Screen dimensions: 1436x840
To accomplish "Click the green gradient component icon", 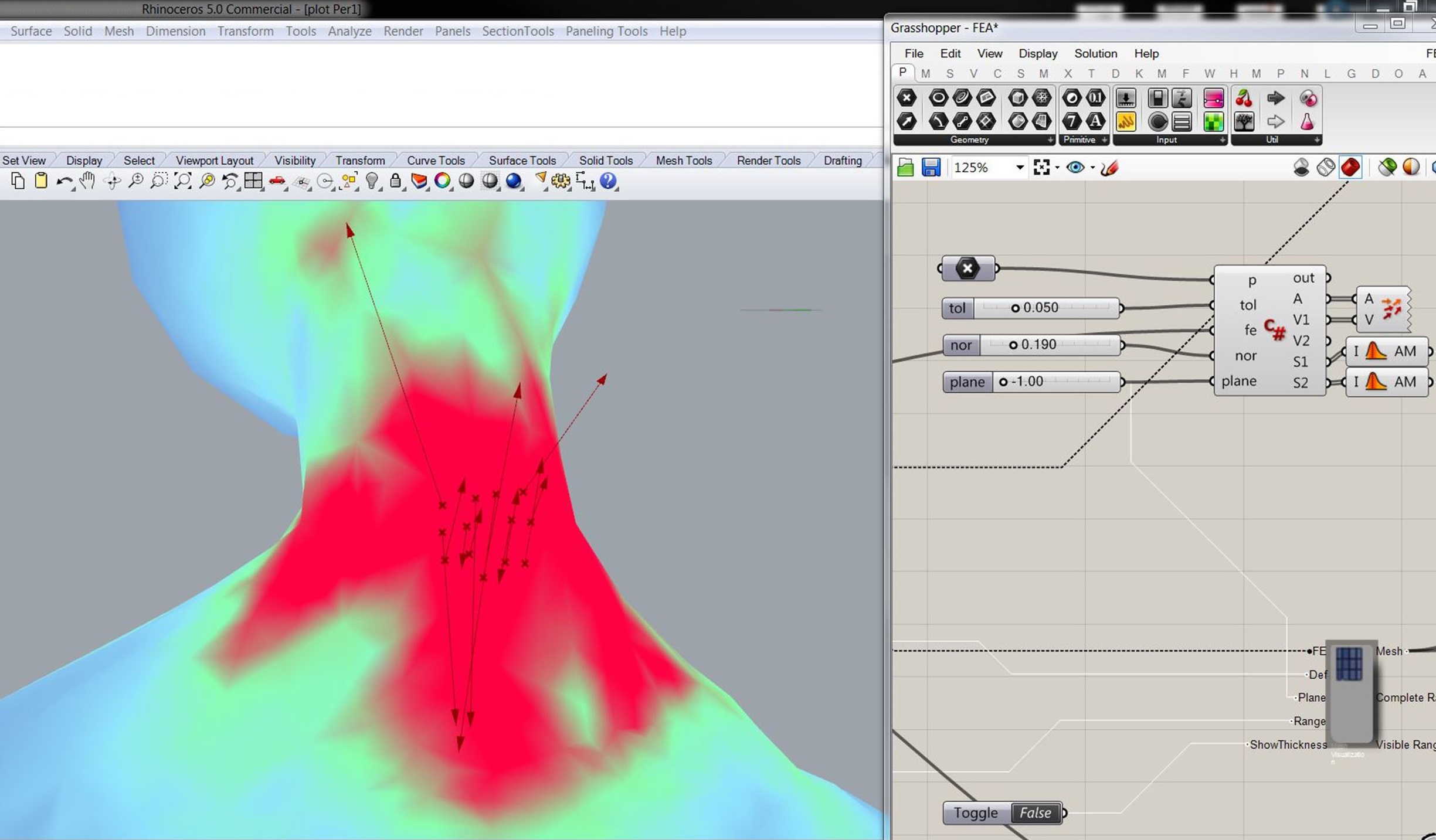I will [x=1213, y=122].
